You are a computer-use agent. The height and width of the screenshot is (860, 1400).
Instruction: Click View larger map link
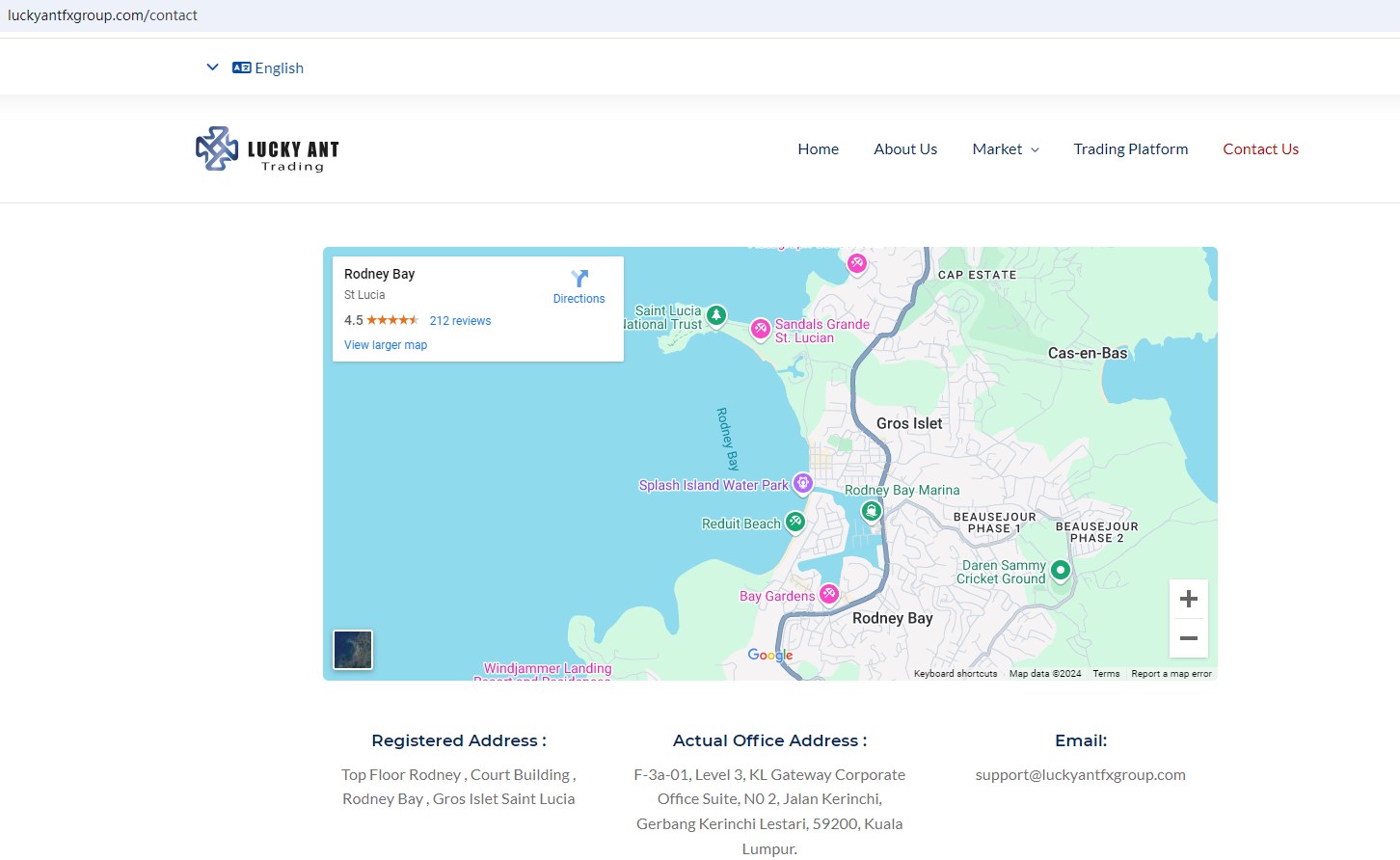click(386, 345)
